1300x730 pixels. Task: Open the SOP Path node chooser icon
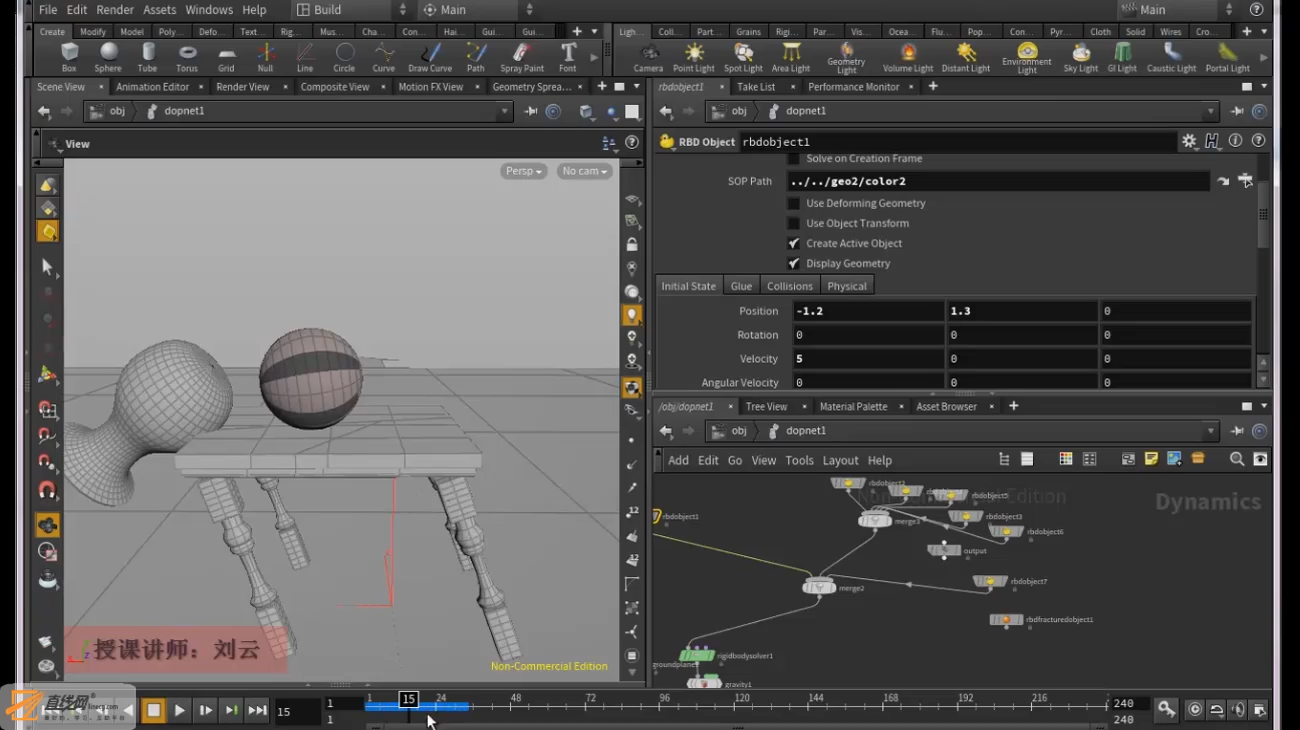coord(1245,181)
